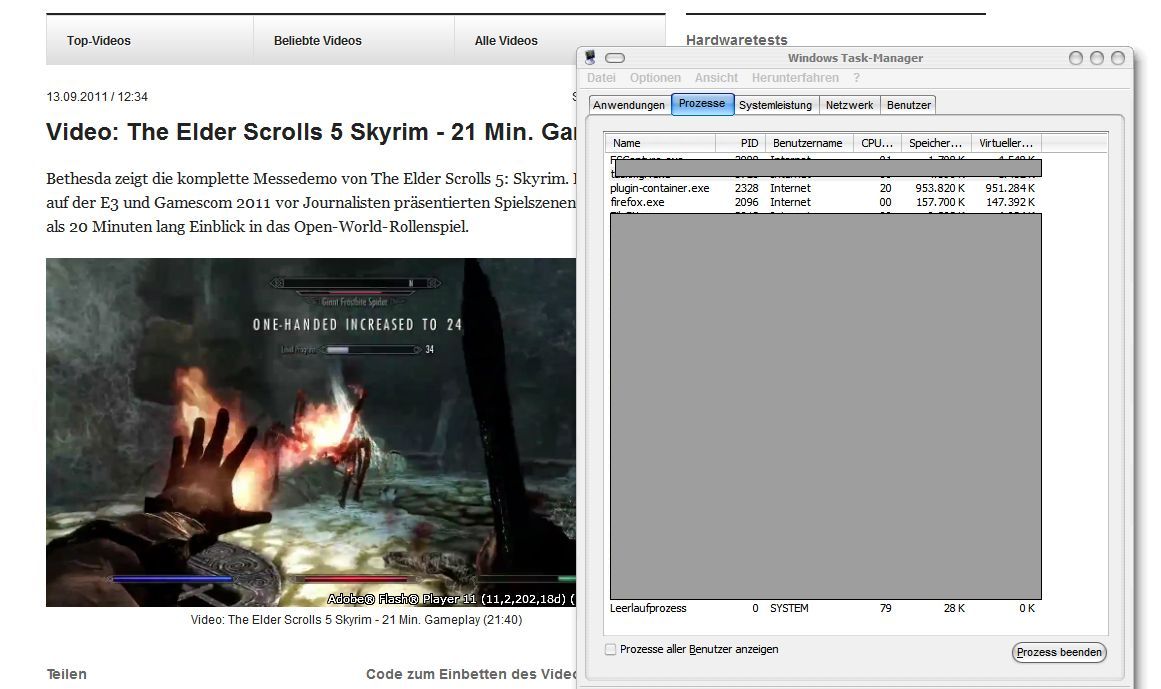Open the '?' help menu
1161x689 pixels.
[856, 78]
